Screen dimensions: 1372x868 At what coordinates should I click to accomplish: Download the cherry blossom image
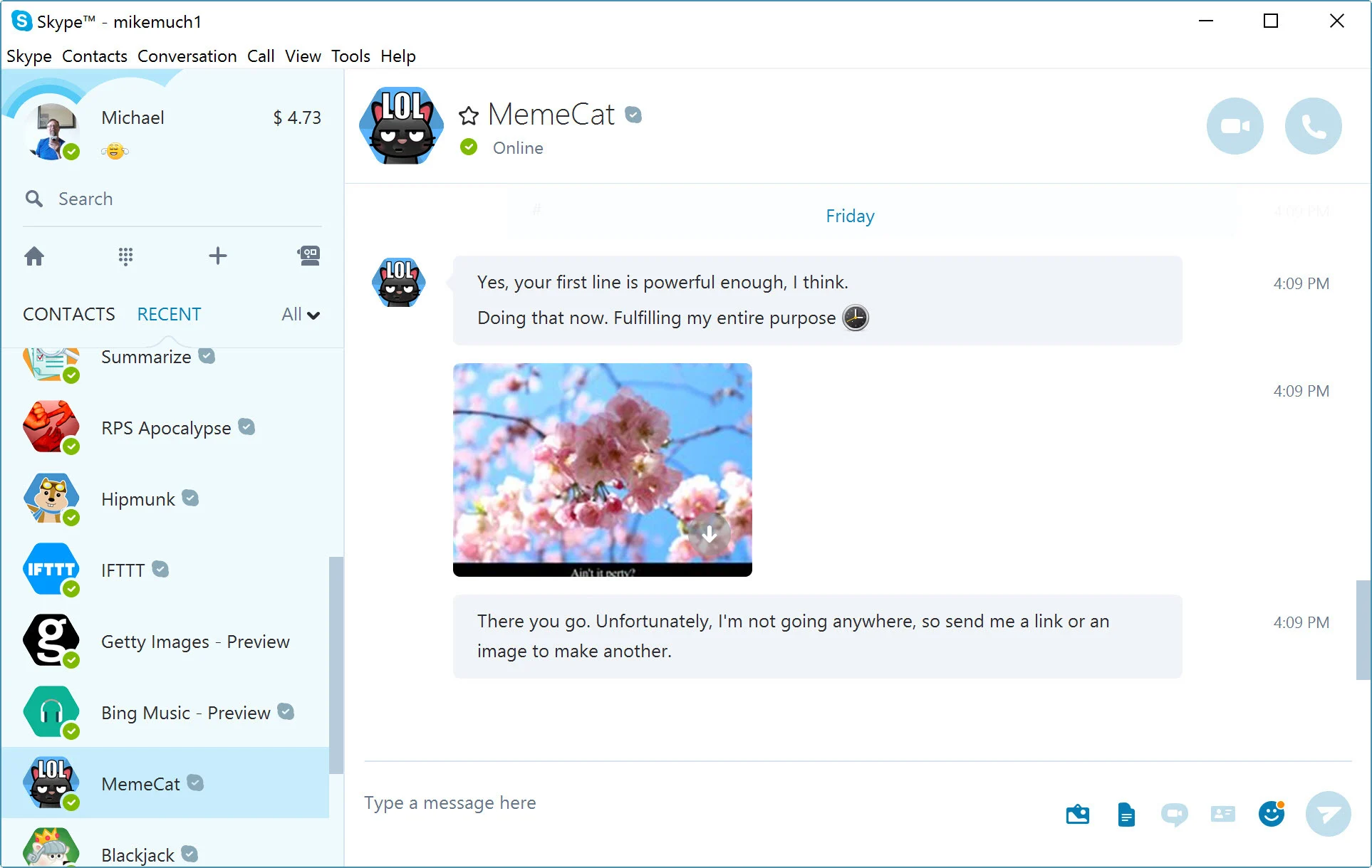[x=709, y=534]
